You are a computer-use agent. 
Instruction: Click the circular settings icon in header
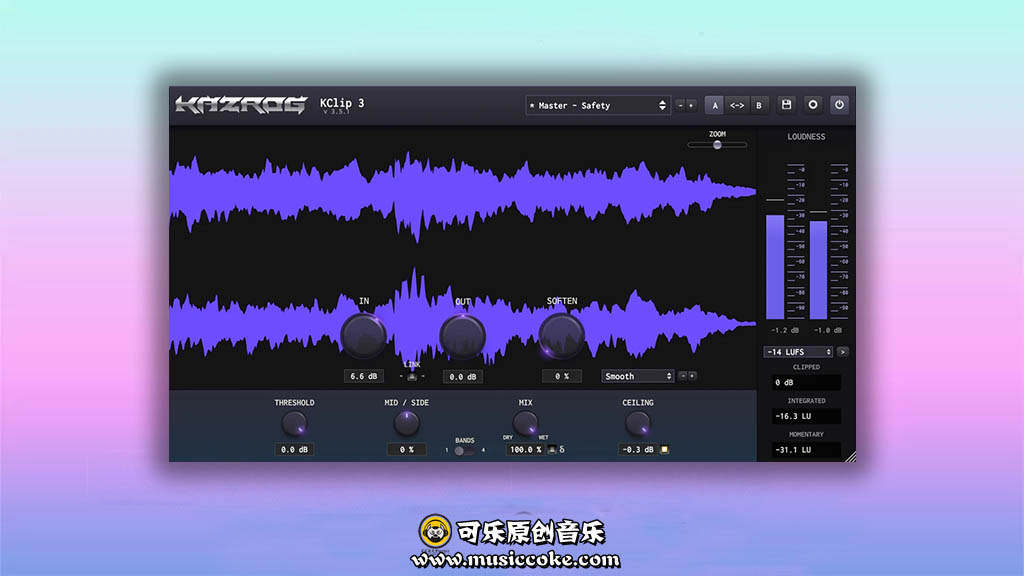[812, 105]
